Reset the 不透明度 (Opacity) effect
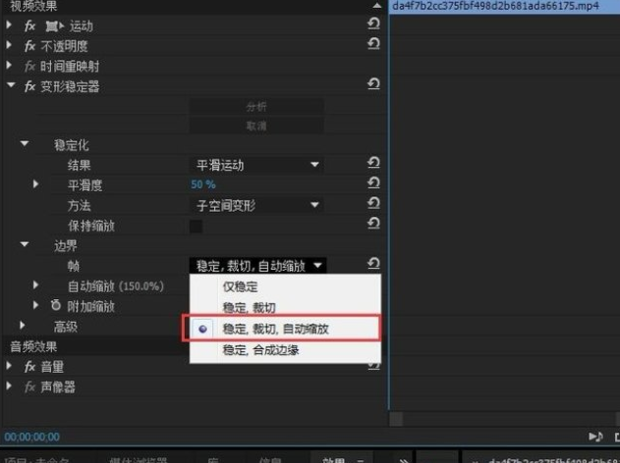 [x=373, y=43]
